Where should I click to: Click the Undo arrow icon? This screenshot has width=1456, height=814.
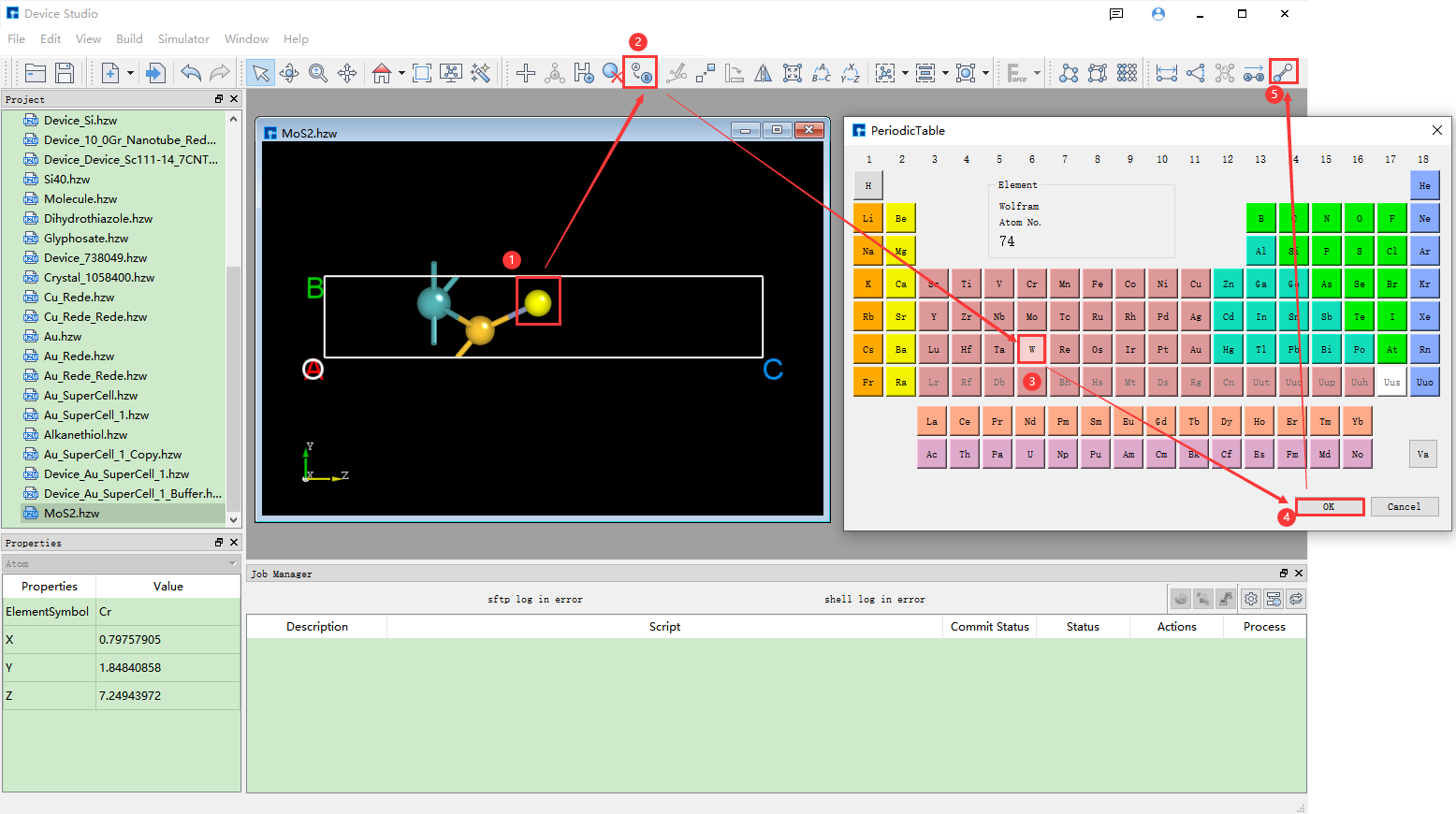[191, 73]
